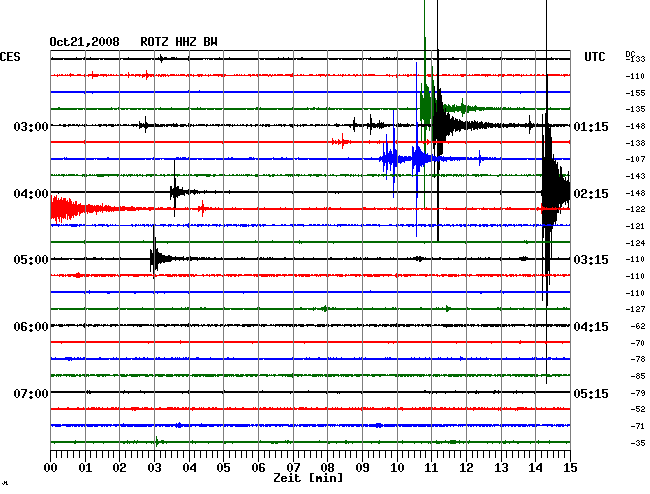Click the channel label HHZ

186,42
